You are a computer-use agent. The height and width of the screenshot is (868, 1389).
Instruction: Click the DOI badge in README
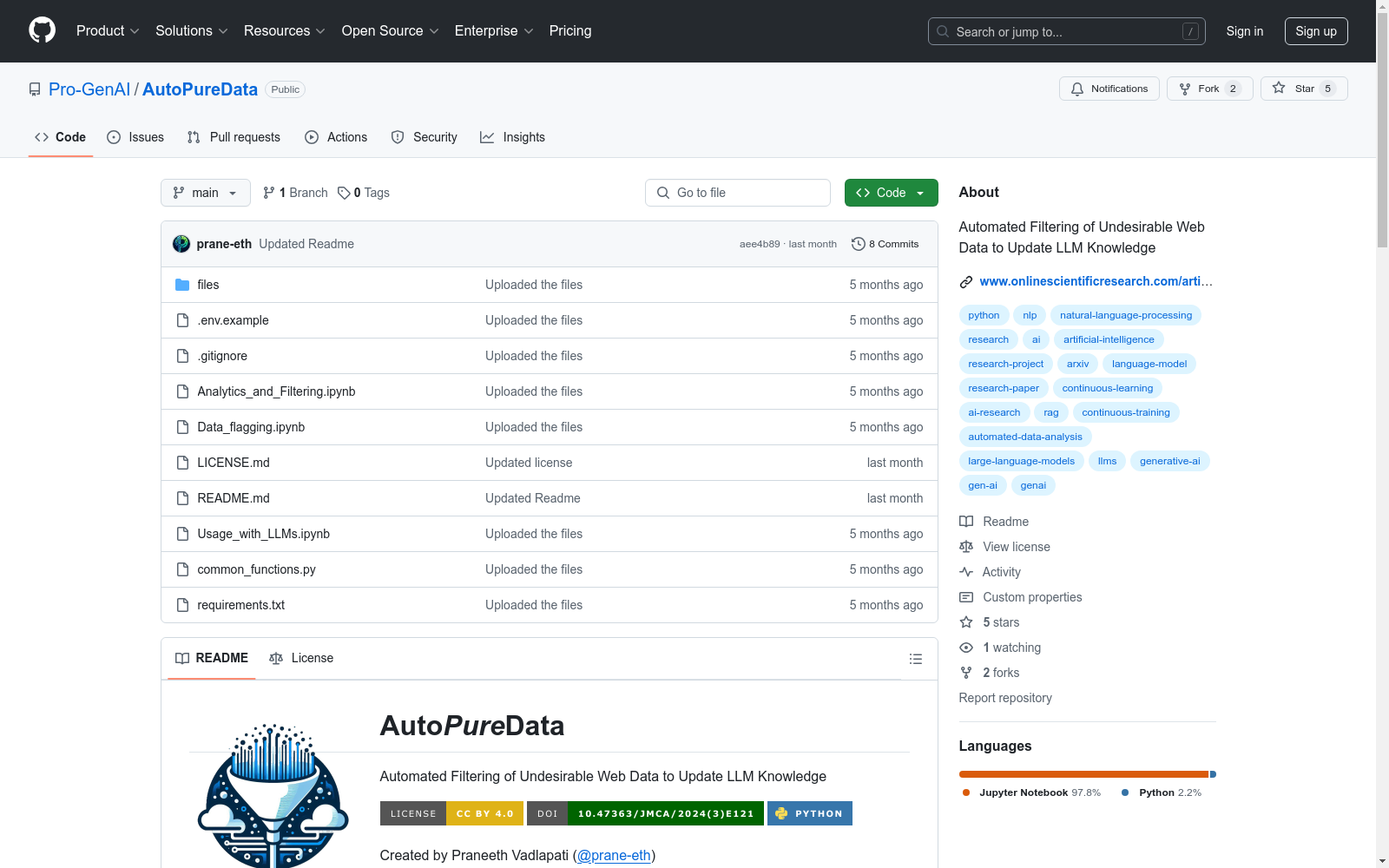point(645,813)
